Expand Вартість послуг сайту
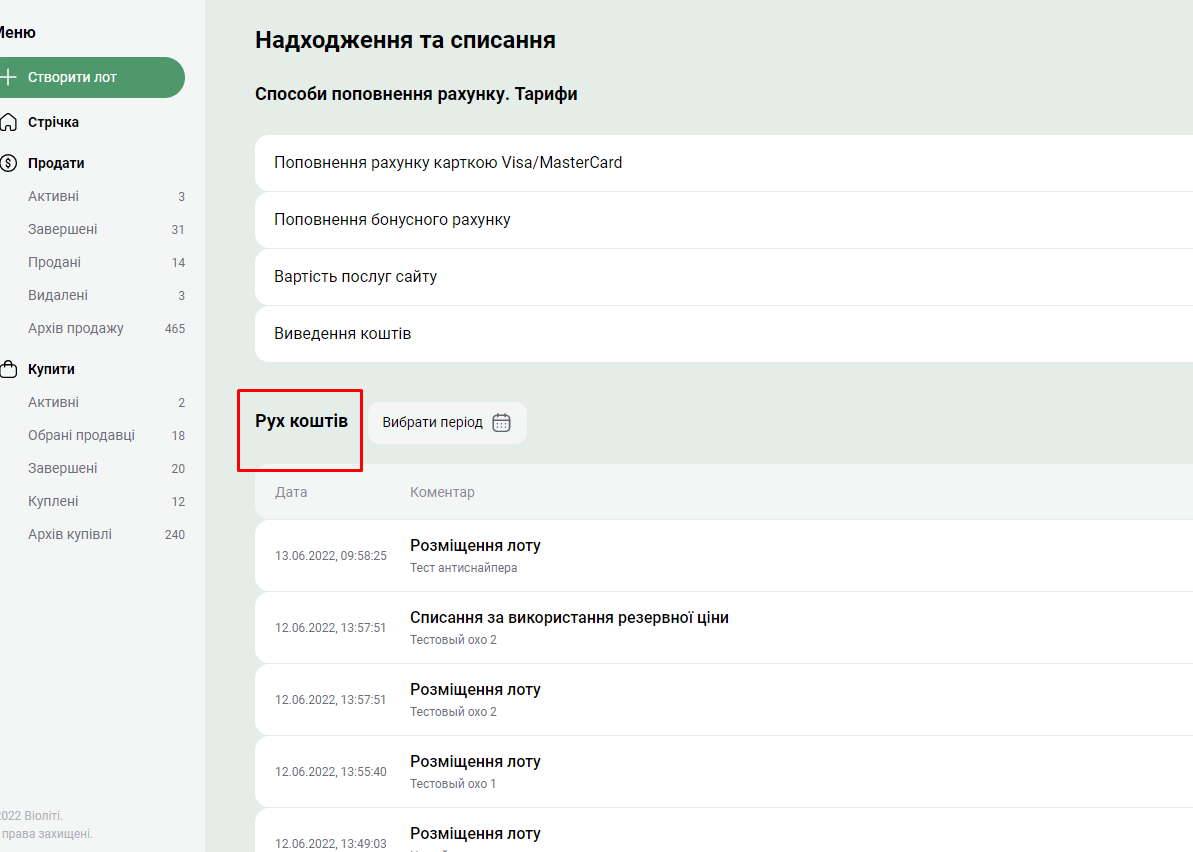This screenshot has width=1193, height=852. 724,277
